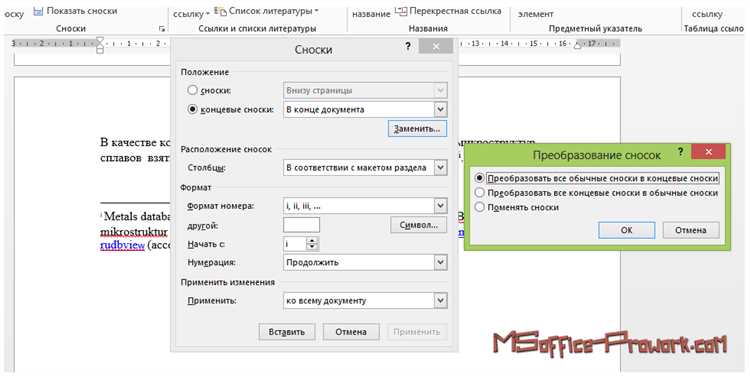Close the Сноски dialog
Image resolution: width=750 pixels, height=376 pixels.
click(435, 46)
